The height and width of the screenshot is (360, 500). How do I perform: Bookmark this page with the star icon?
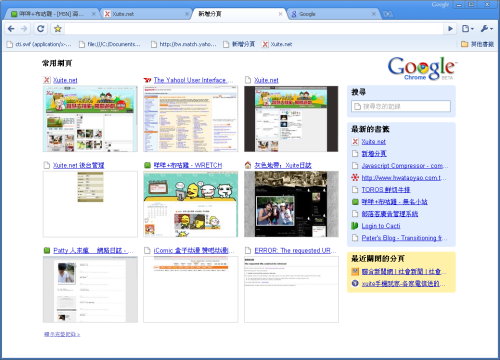tap(58, 29)
